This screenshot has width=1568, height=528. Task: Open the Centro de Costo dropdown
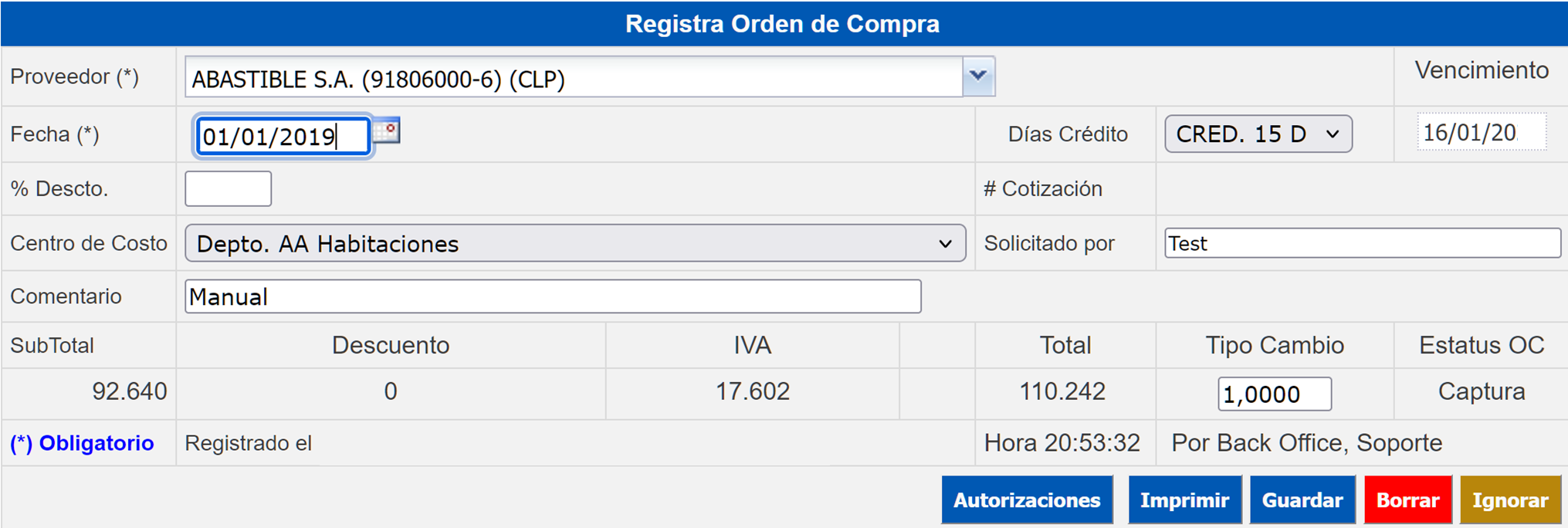click(574, 244)
